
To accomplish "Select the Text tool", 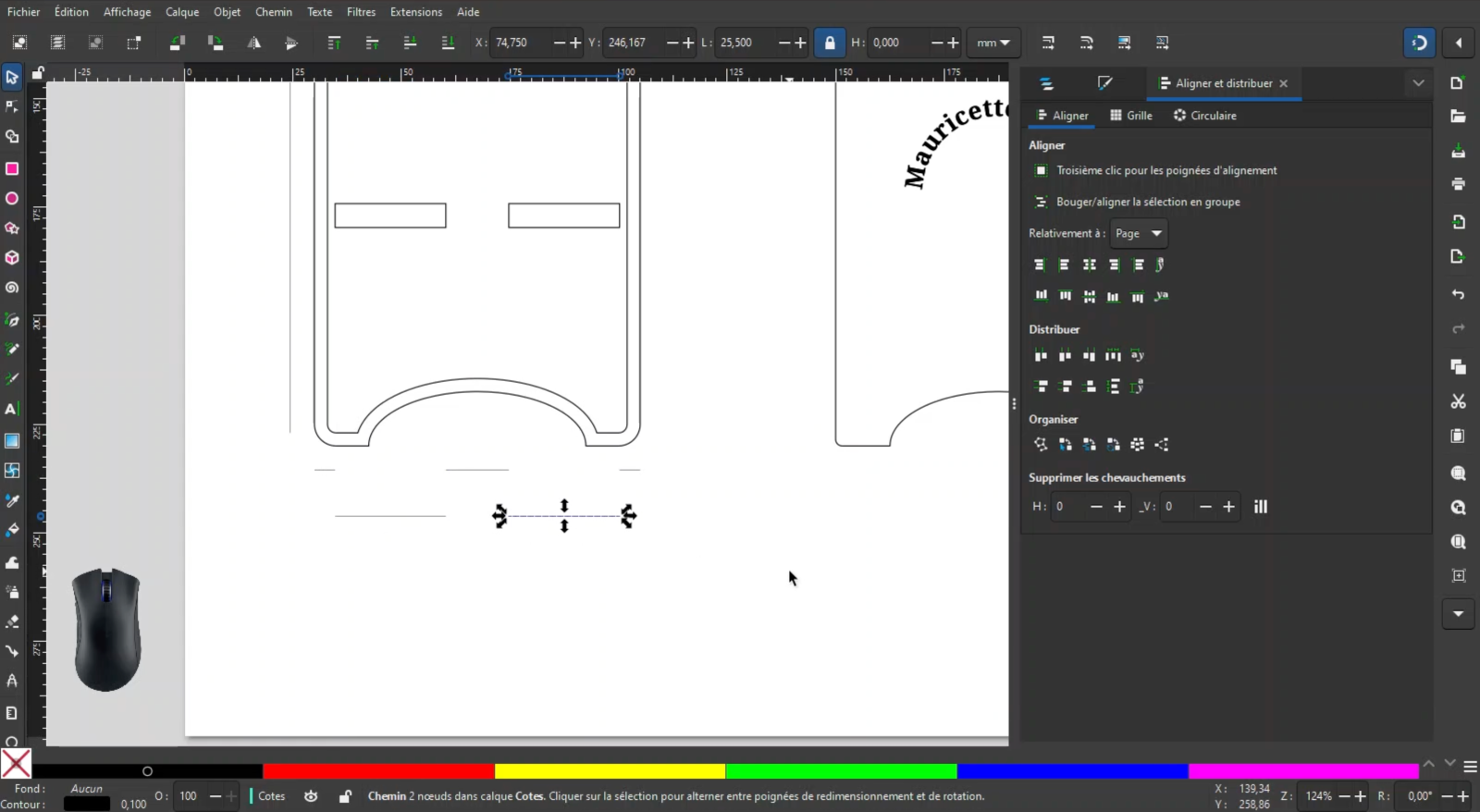I will pos(12,409).
